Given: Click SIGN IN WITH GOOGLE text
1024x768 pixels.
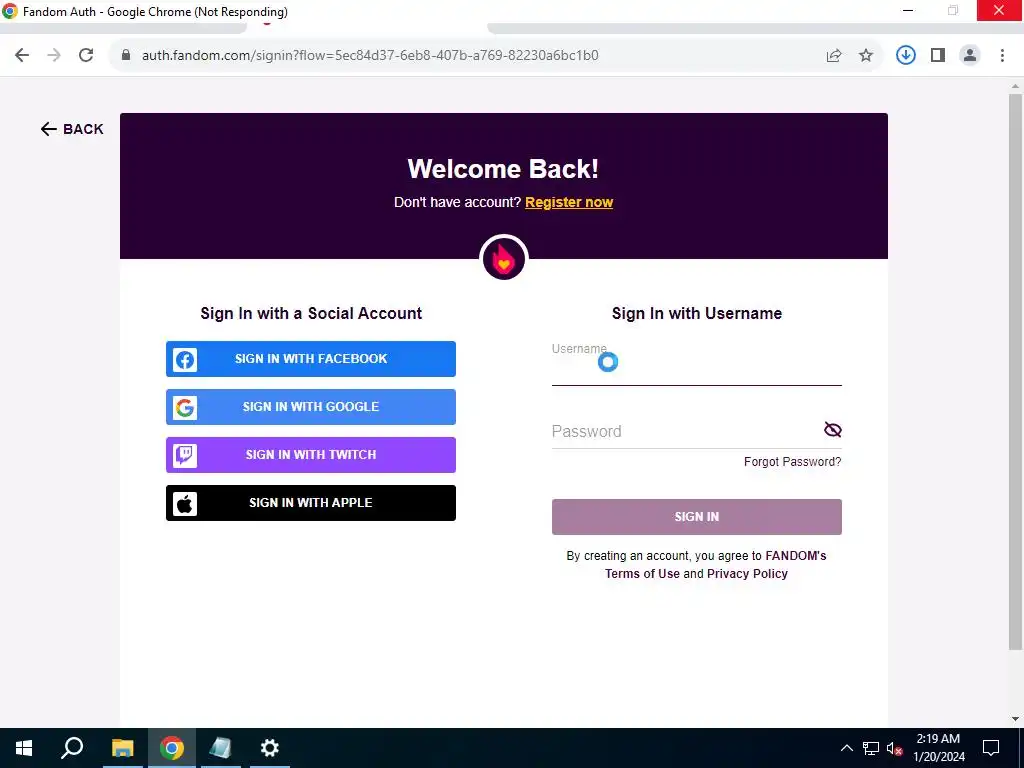Looking at the screenshot, I should coord(311,407).
